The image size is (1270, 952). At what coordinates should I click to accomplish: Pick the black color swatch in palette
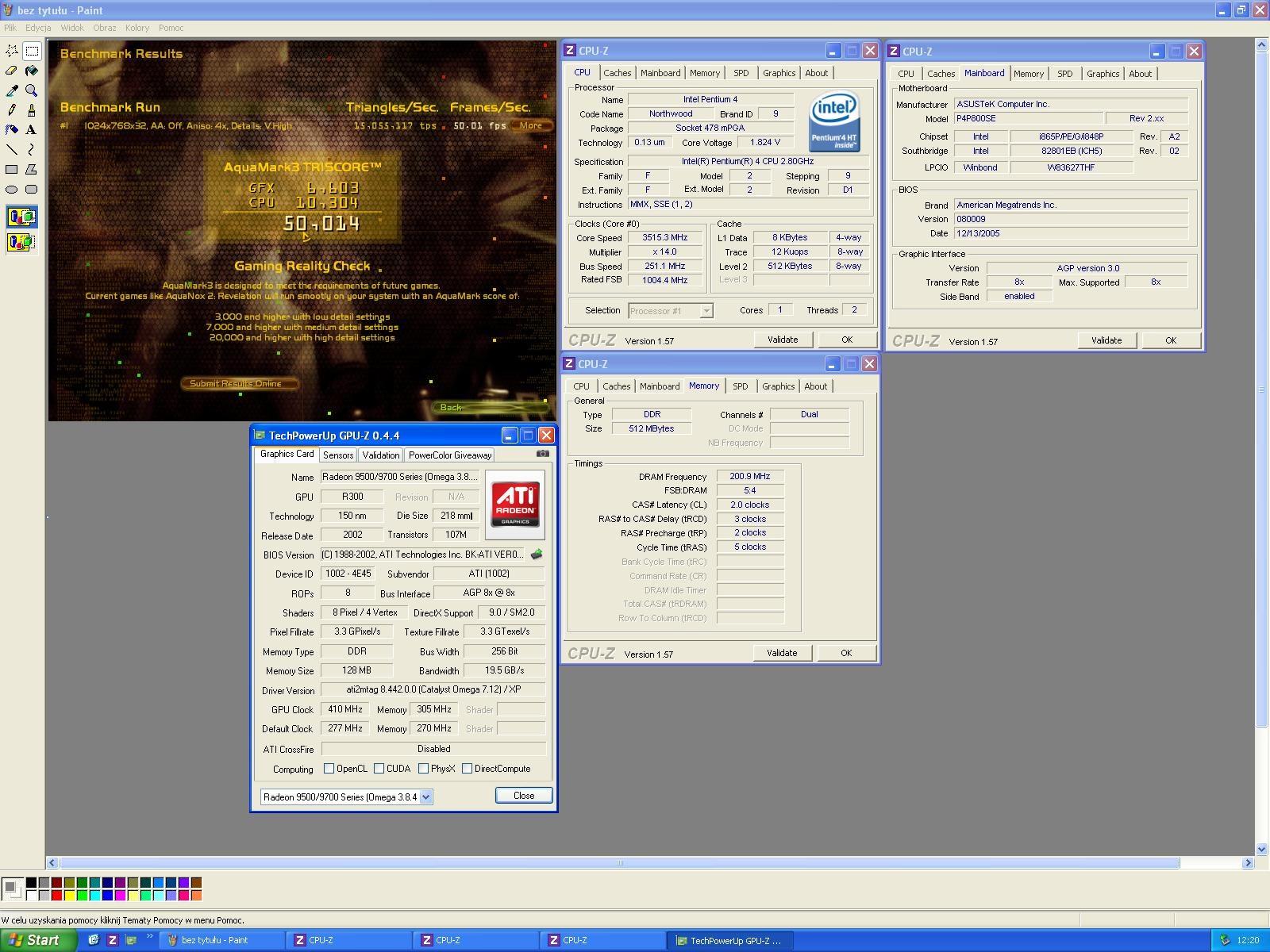(x=31, y=882)
